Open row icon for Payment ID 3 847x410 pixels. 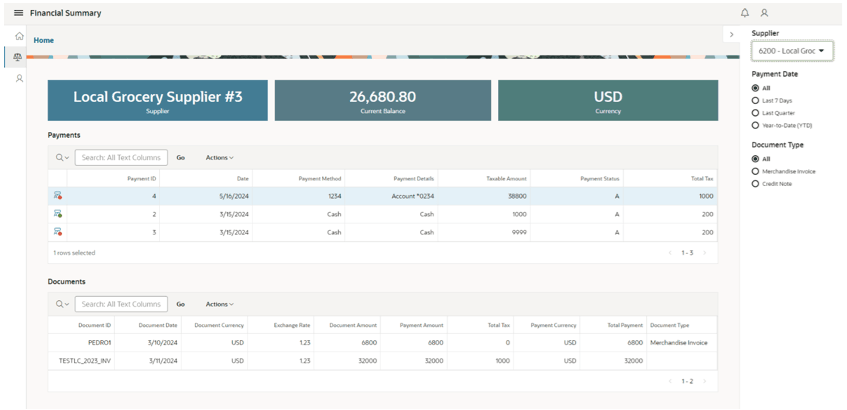[58, 232]
